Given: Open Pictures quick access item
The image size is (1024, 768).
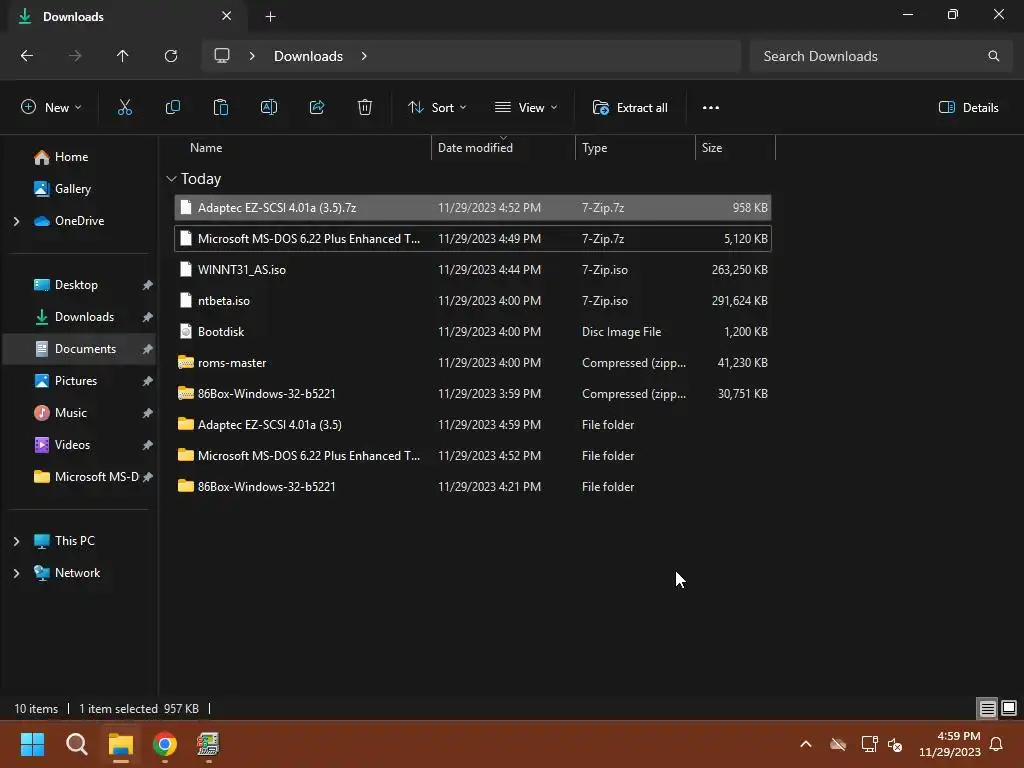Looking at the screenshot, I should pyautogui.click(x=76, y=381).
